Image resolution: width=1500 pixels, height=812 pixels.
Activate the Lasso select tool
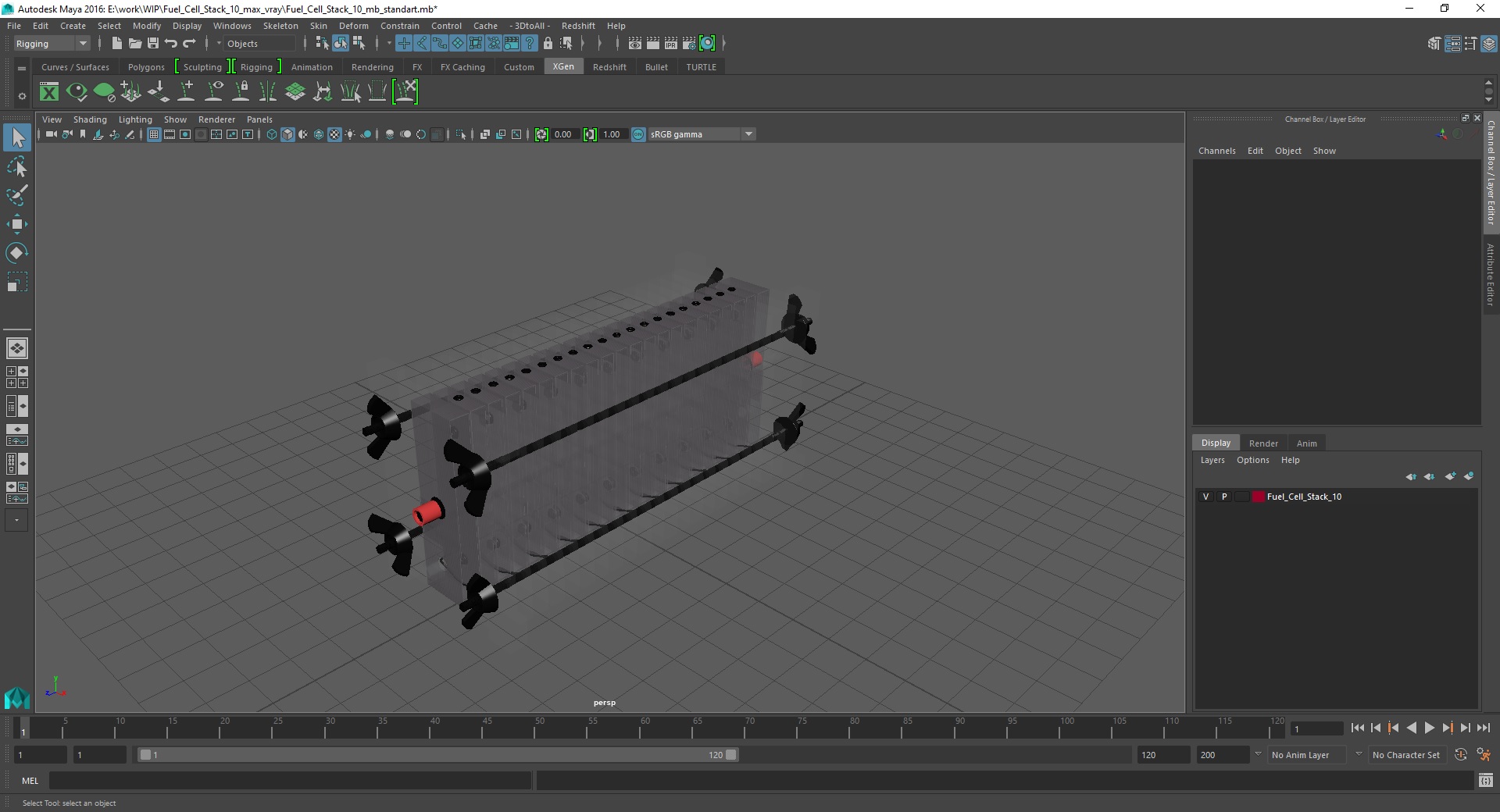click(17, 167)
